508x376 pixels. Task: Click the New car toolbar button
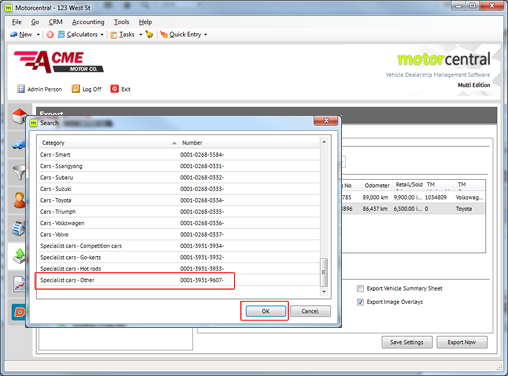21,34
